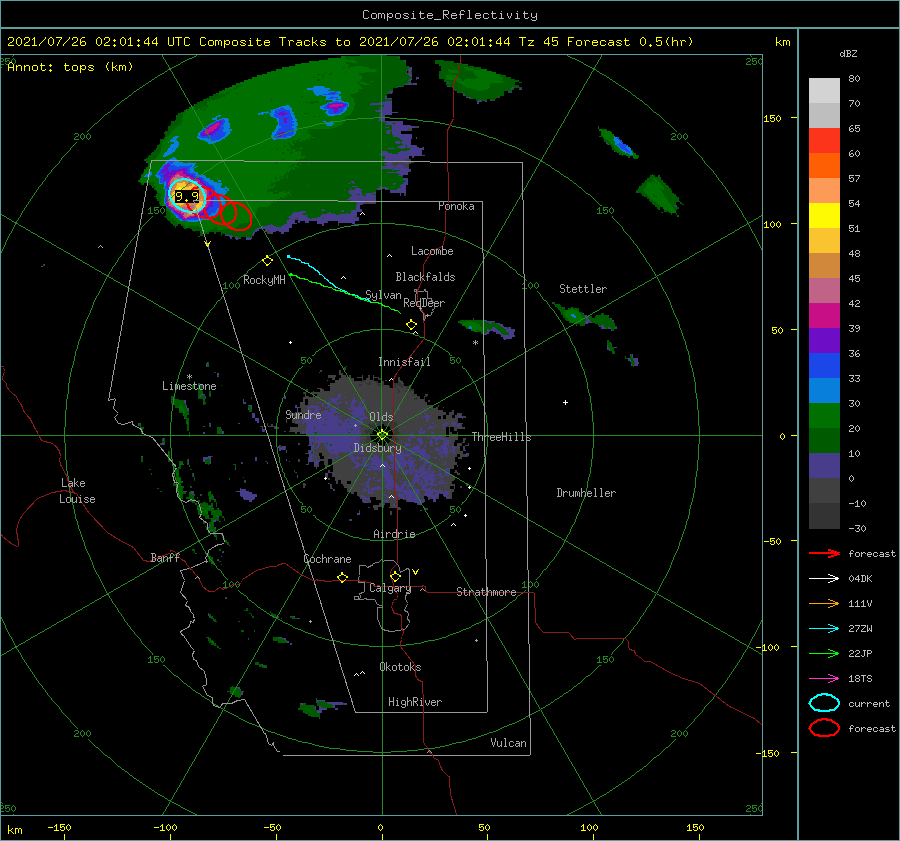Click the 04DK legend label
This screenshot has height=841, width=900.
860,578
